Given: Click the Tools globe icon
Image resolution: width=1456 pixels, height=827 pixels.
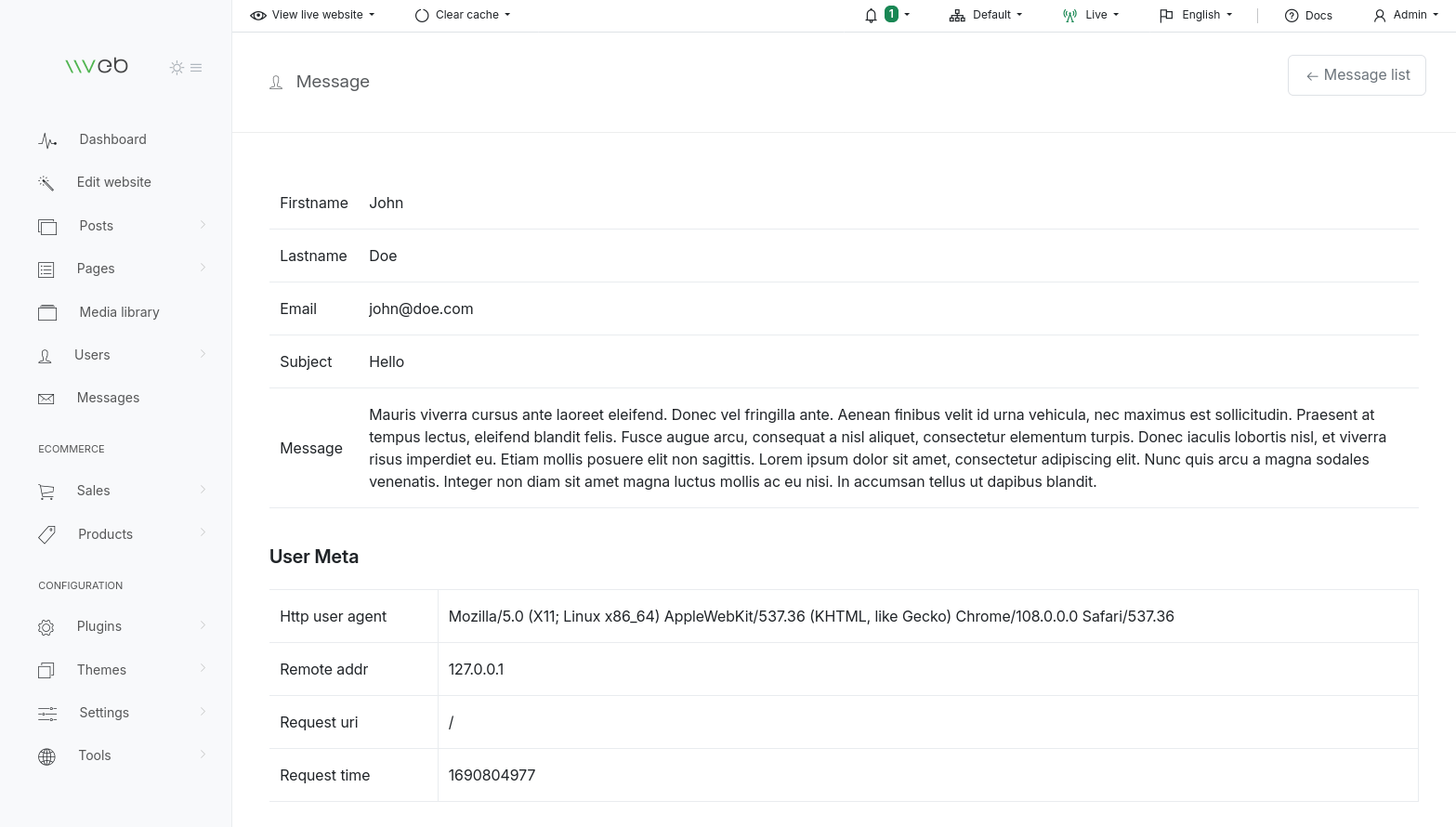Looking at the screenshot, I should click(x=46, y=756).
